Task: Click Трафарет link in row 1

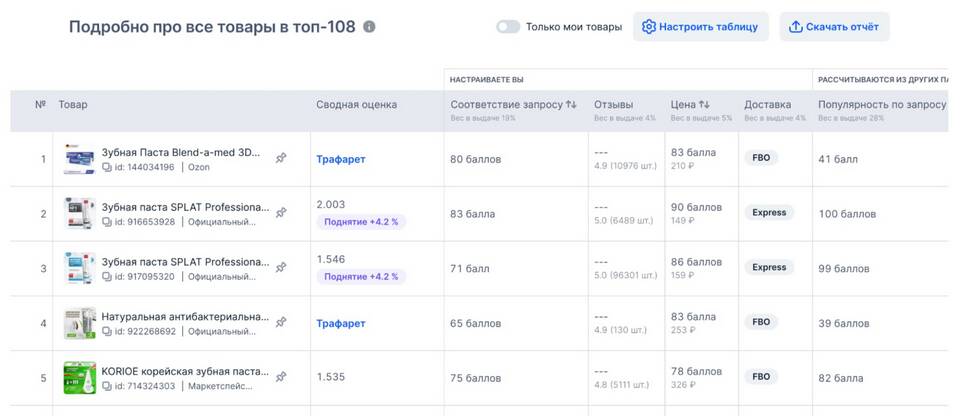Action: (341, 159)
